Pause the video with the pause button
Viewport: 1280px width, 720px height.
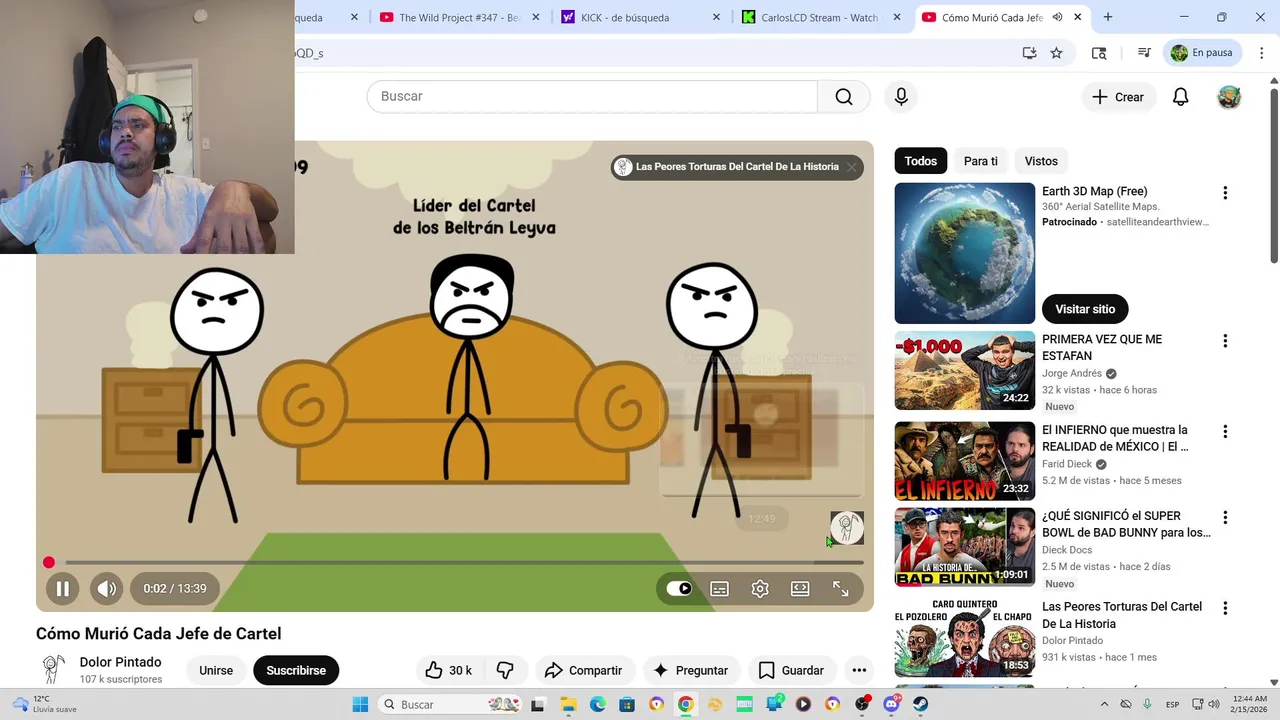(x=62, y=589)
